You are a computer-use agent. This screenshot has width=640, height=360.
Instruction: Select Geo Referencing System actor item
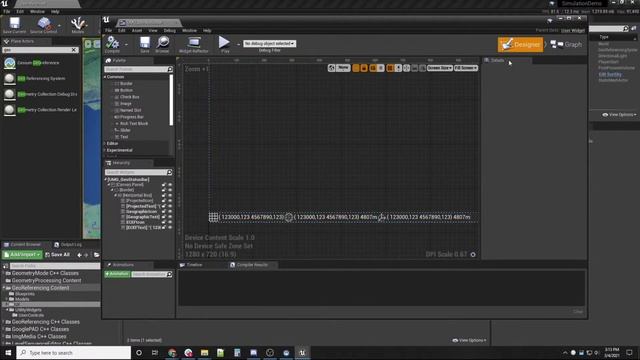tap(41, 78)
